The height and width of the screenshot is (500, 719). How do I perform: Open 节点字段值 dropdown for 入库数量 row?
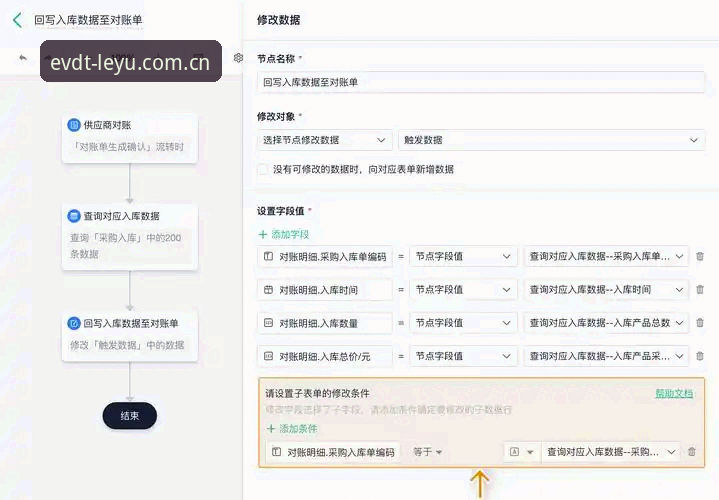(463, 323)
